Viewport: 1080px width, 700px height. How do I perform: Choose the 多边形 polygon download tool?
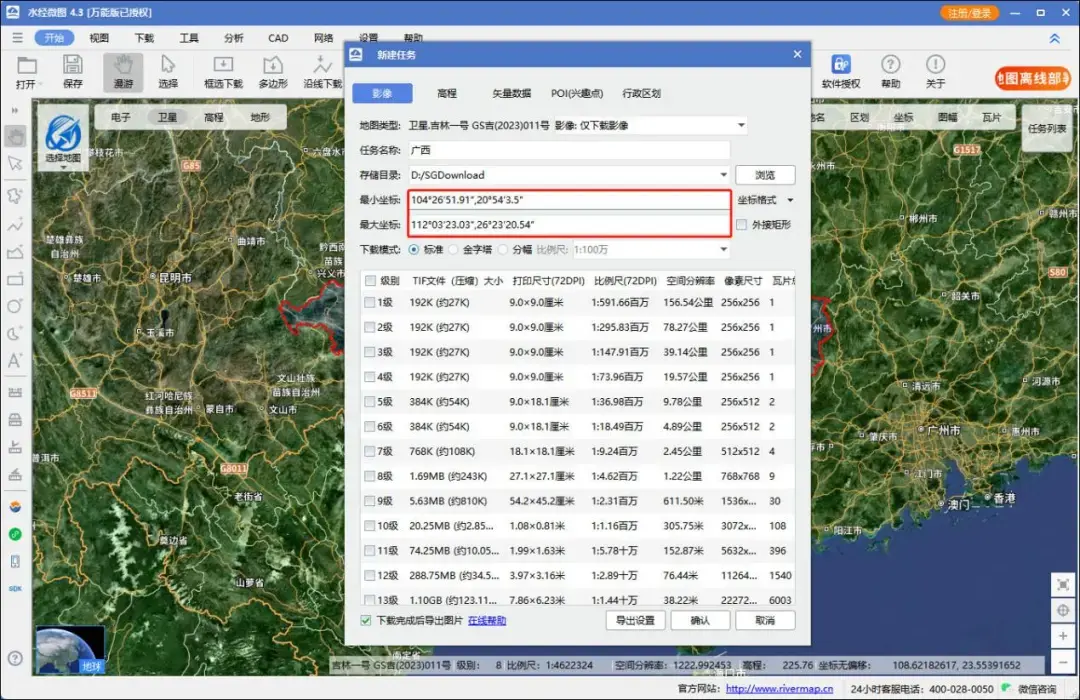click(x=271, y=71)
